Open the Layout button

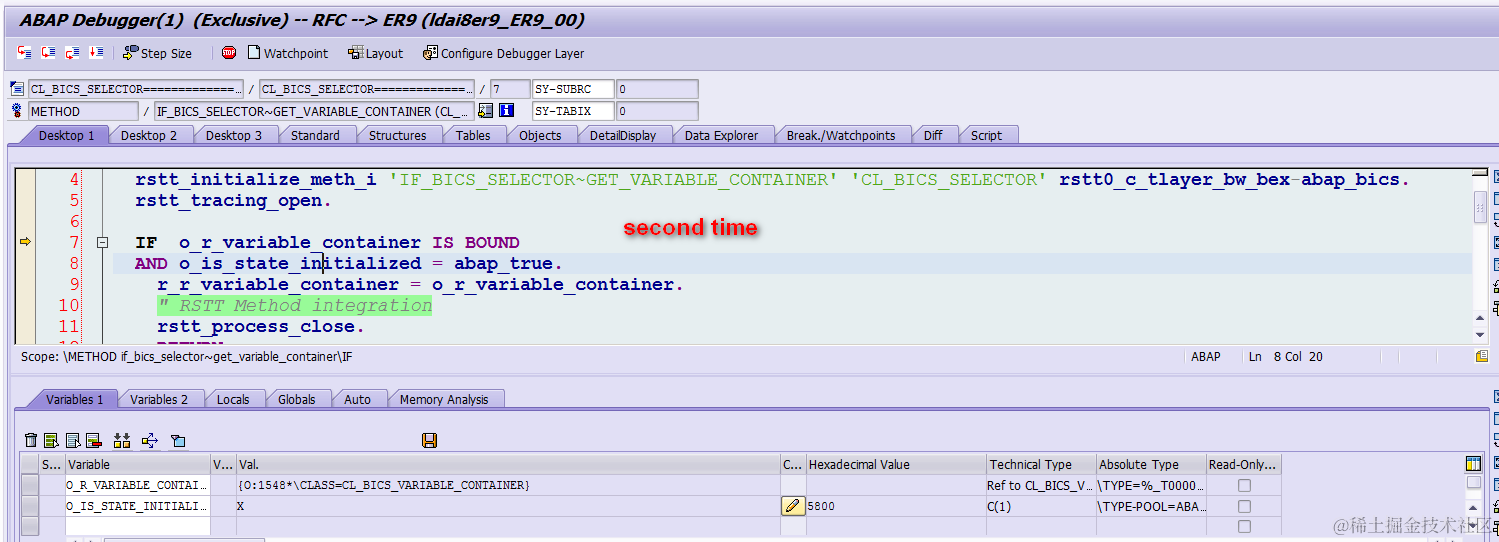click(375, 53)
